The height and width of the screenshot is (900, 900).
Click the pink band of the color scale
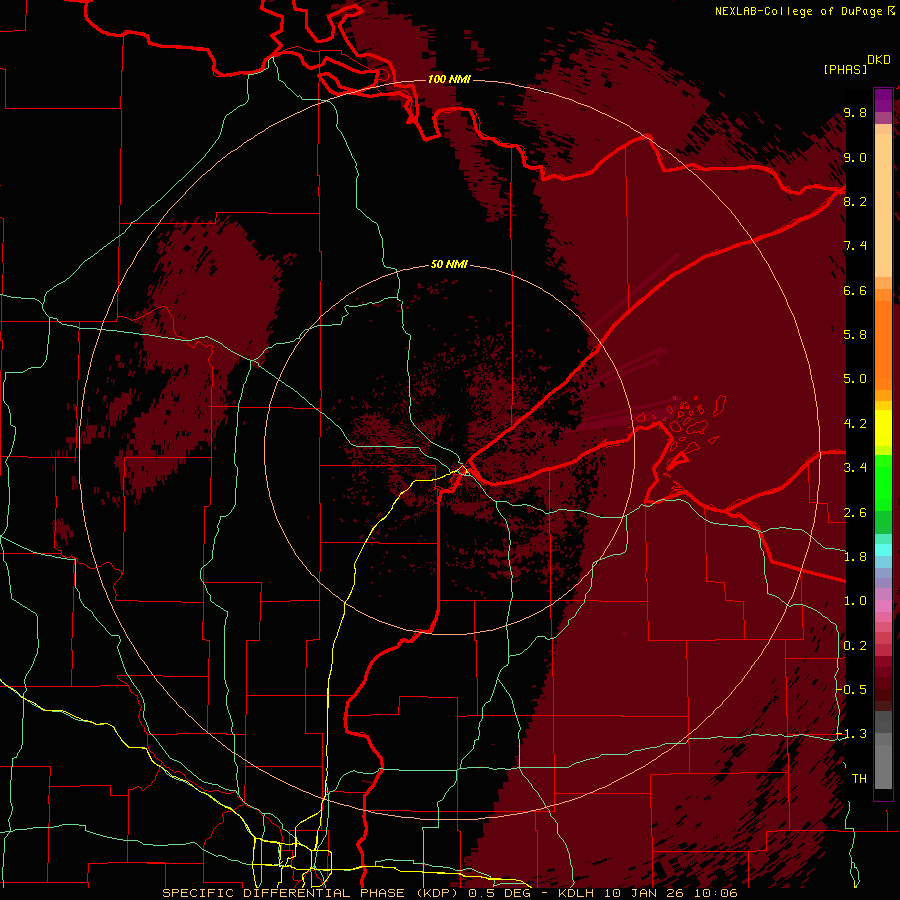(883, 606)
